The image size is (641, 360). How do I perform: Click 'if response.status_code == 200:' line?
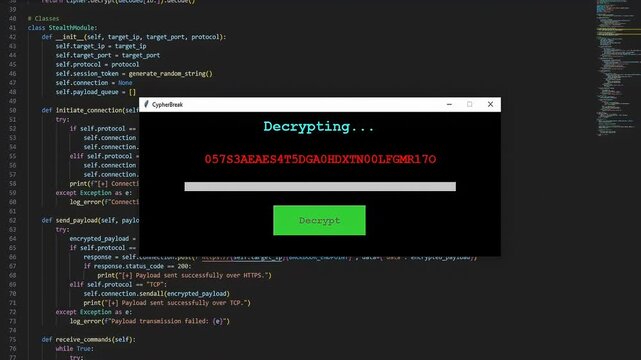click(137, 266)
